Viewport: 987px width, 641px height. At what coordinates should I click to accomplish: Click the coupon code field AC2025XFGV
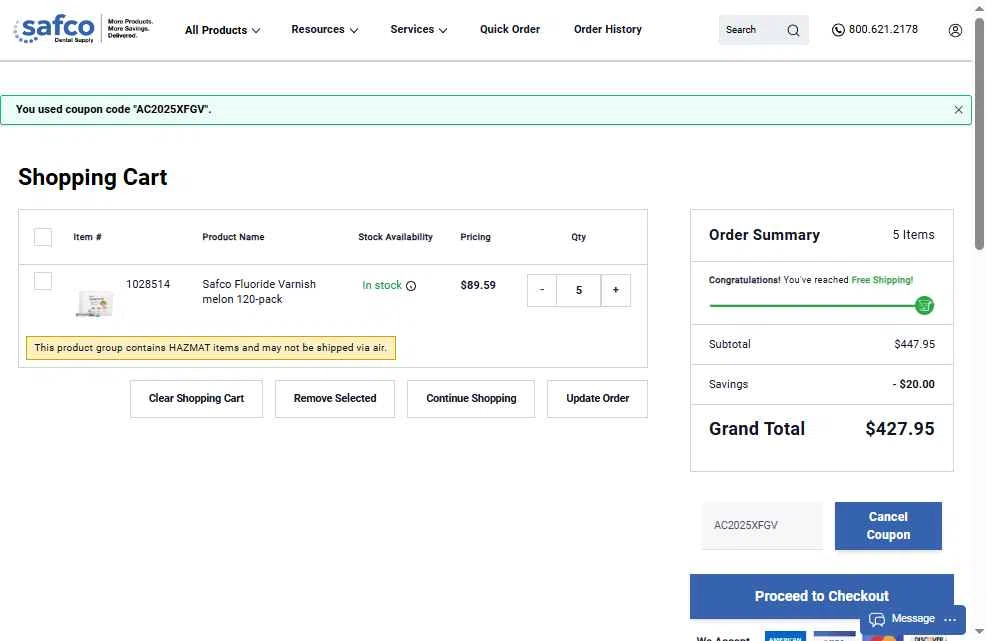(x=762, y=526)
